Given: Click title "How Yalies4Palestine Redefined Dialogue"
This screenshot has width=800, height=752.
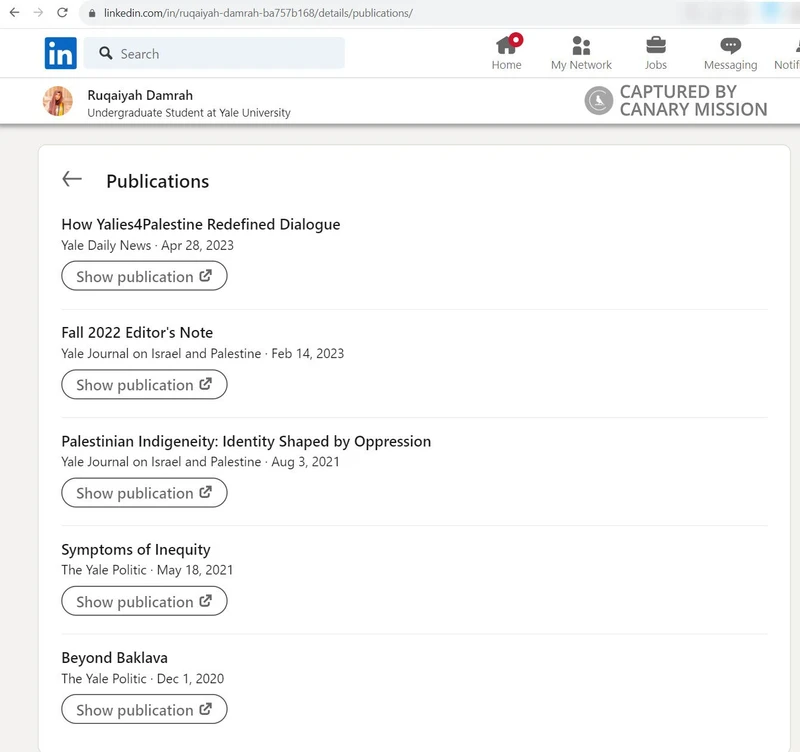Looking at the screenshot, I should [x=201, y=224].
